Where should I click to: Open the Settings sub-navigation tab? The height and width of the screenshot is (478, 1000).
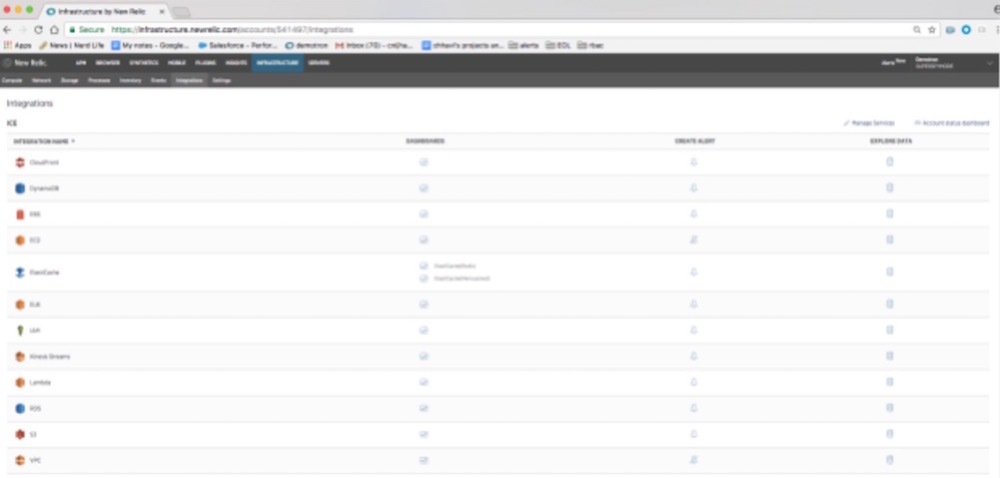tap(221, 81)
